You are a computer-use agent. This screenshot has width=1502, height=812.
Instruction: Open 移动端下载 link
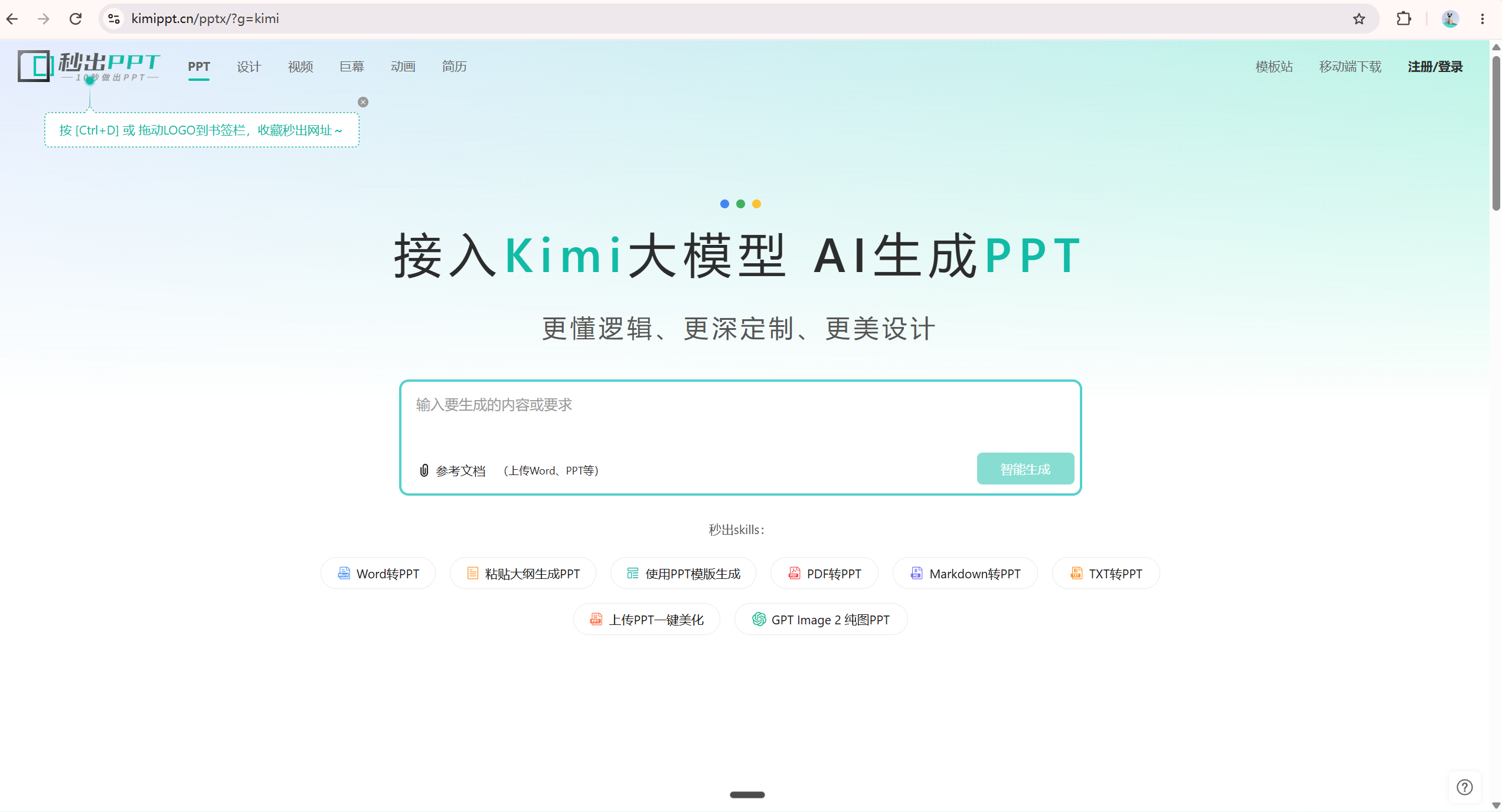(1350, 67)
